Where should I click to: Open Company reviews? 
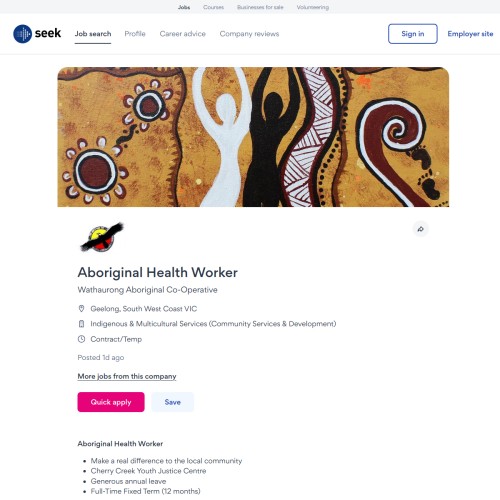(x=249, y=34)
